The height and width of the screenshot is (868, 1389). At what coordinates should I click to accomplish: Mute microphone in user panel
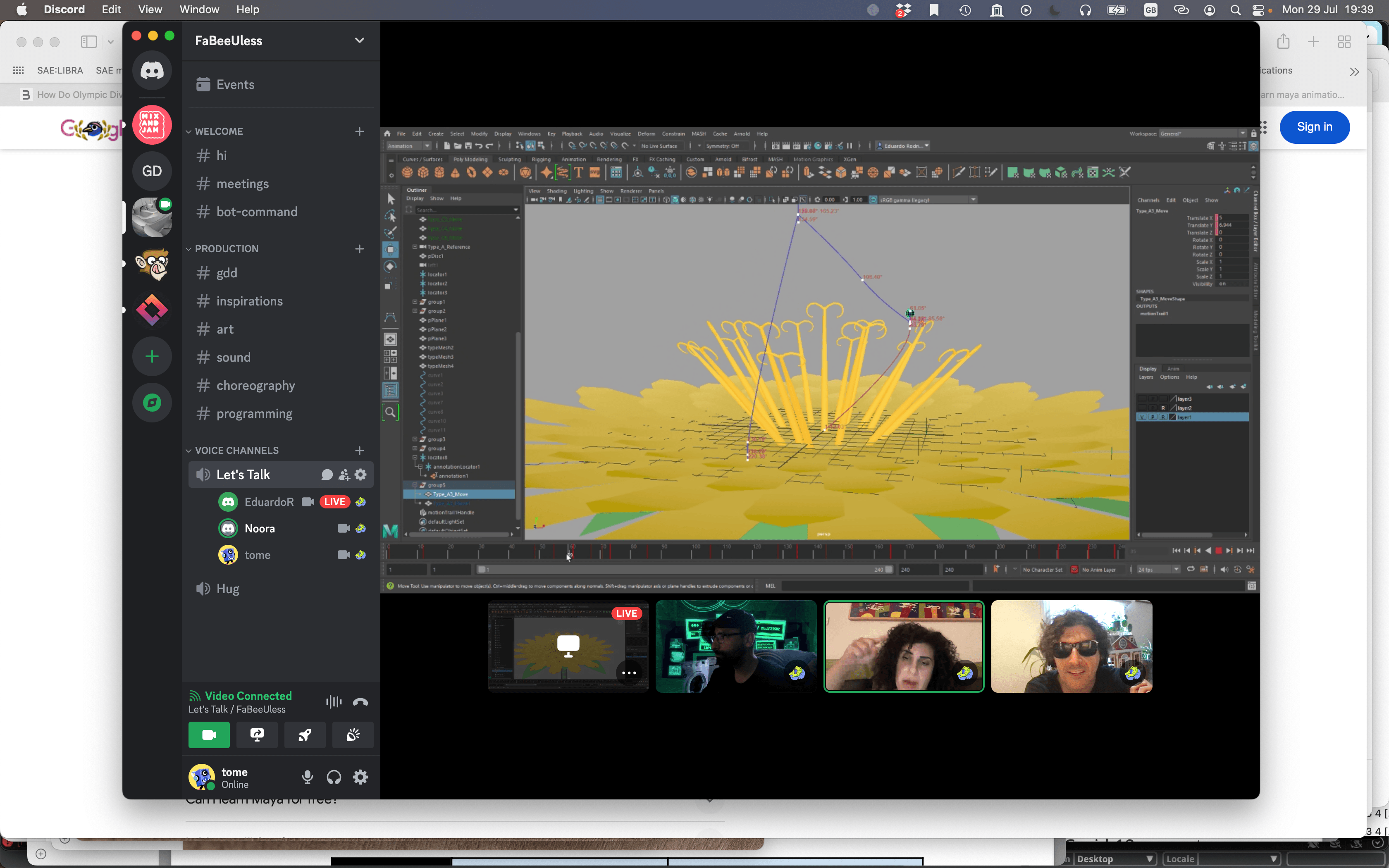click(x=307, y=777)
